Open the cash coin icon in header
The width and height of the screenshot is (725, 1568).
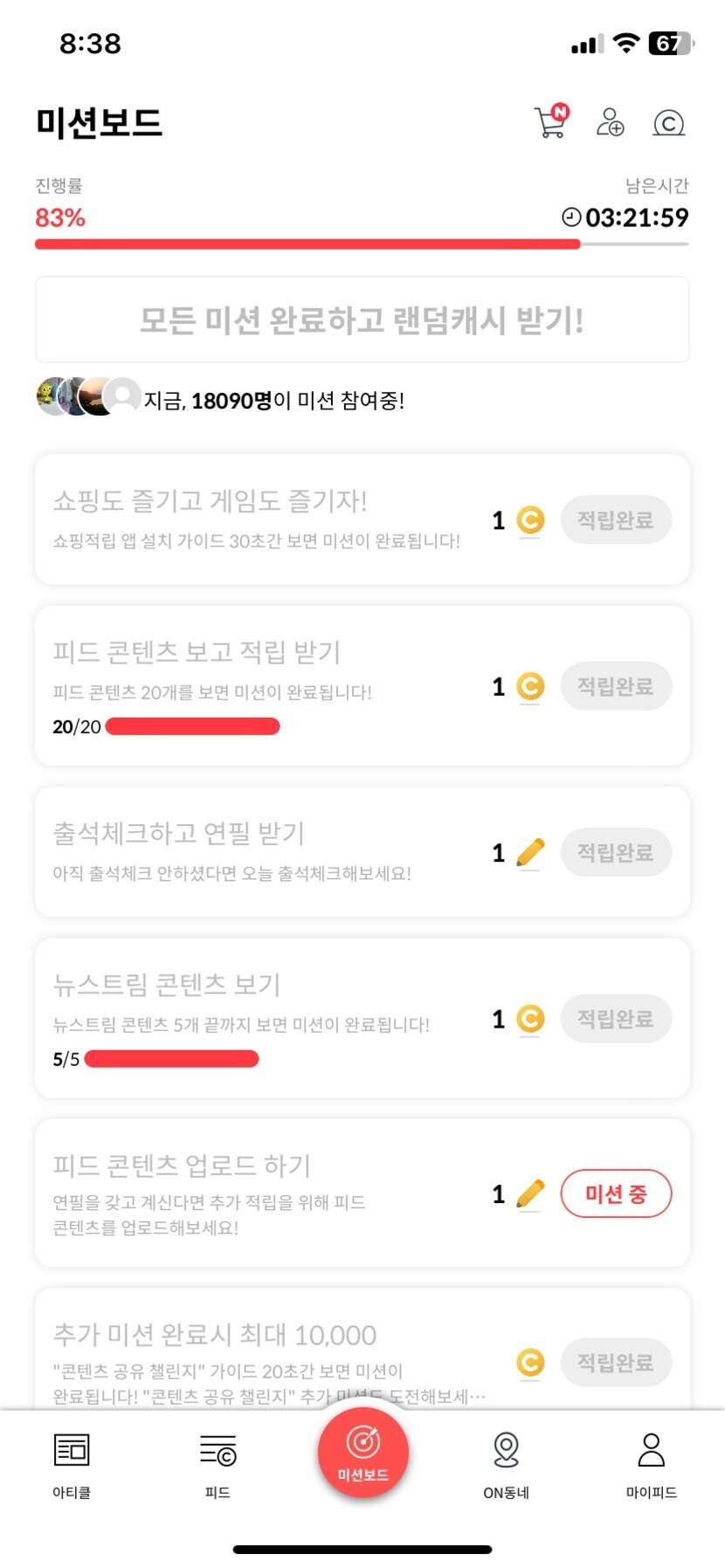tap(668, 123)
